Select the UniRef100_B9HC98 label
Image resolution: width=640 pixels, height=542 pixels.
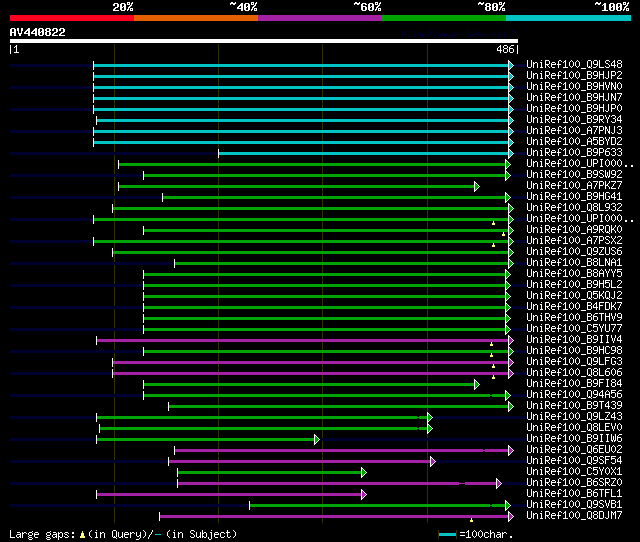click(574, 351)
